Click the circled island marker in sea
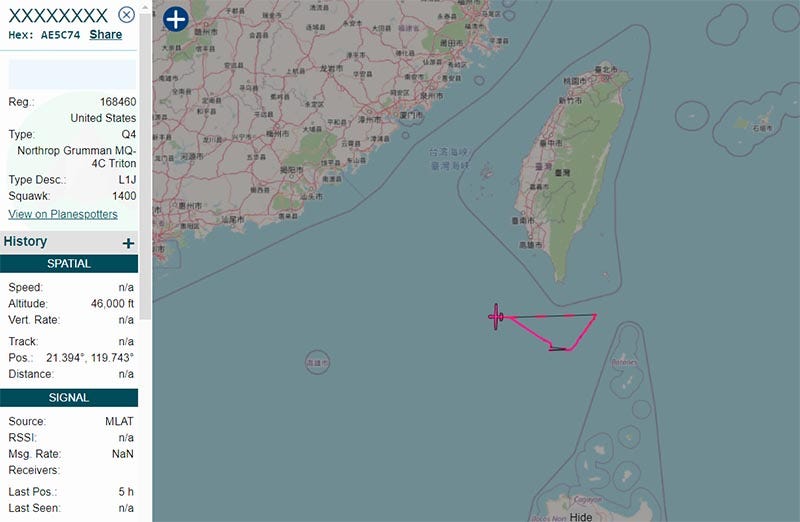The image size is (800, 522). coord(317,363)
